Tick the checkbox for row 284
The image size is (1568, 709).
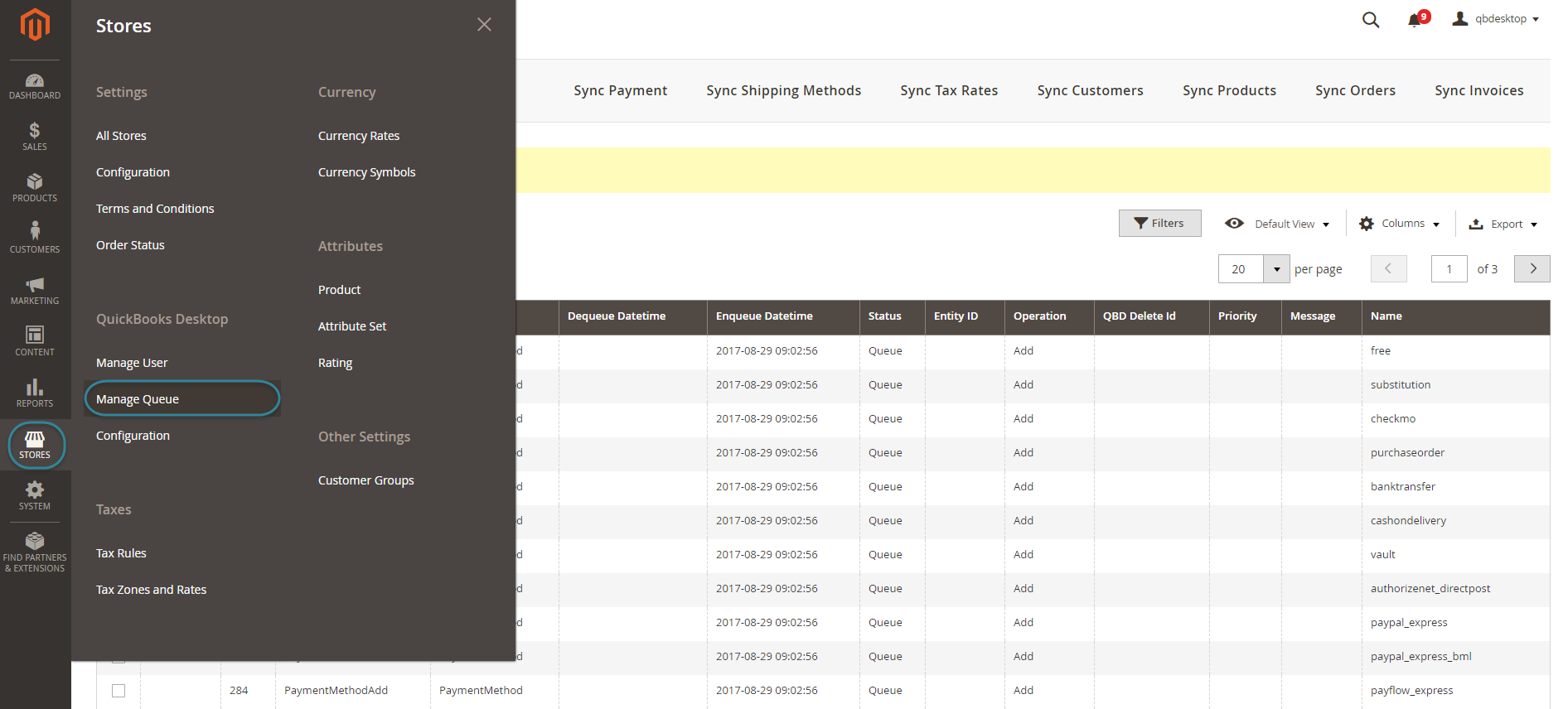click(x=119, y=690)
